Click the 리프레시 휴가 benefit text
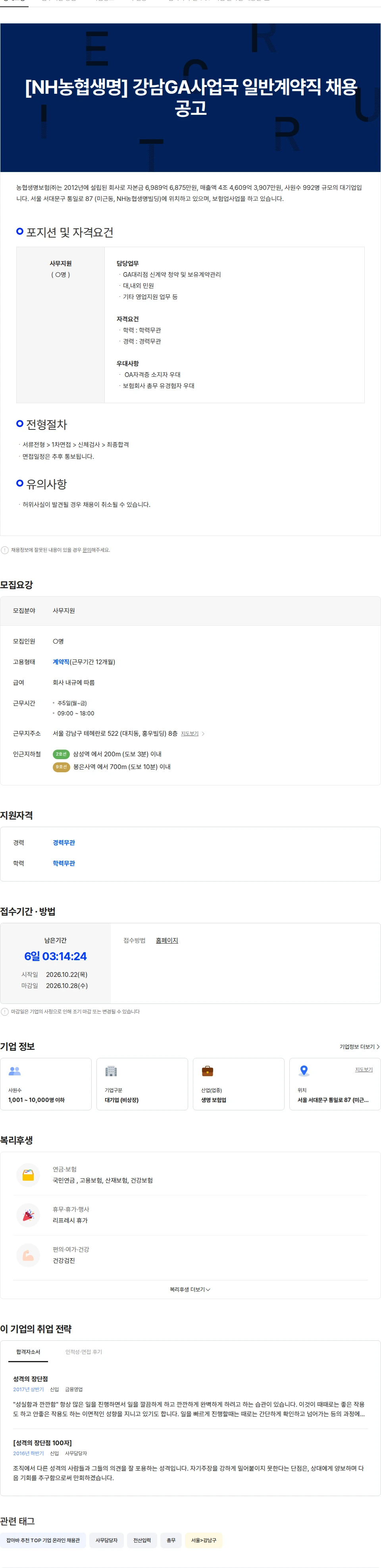381x1568 pixels. (70, 1220)
